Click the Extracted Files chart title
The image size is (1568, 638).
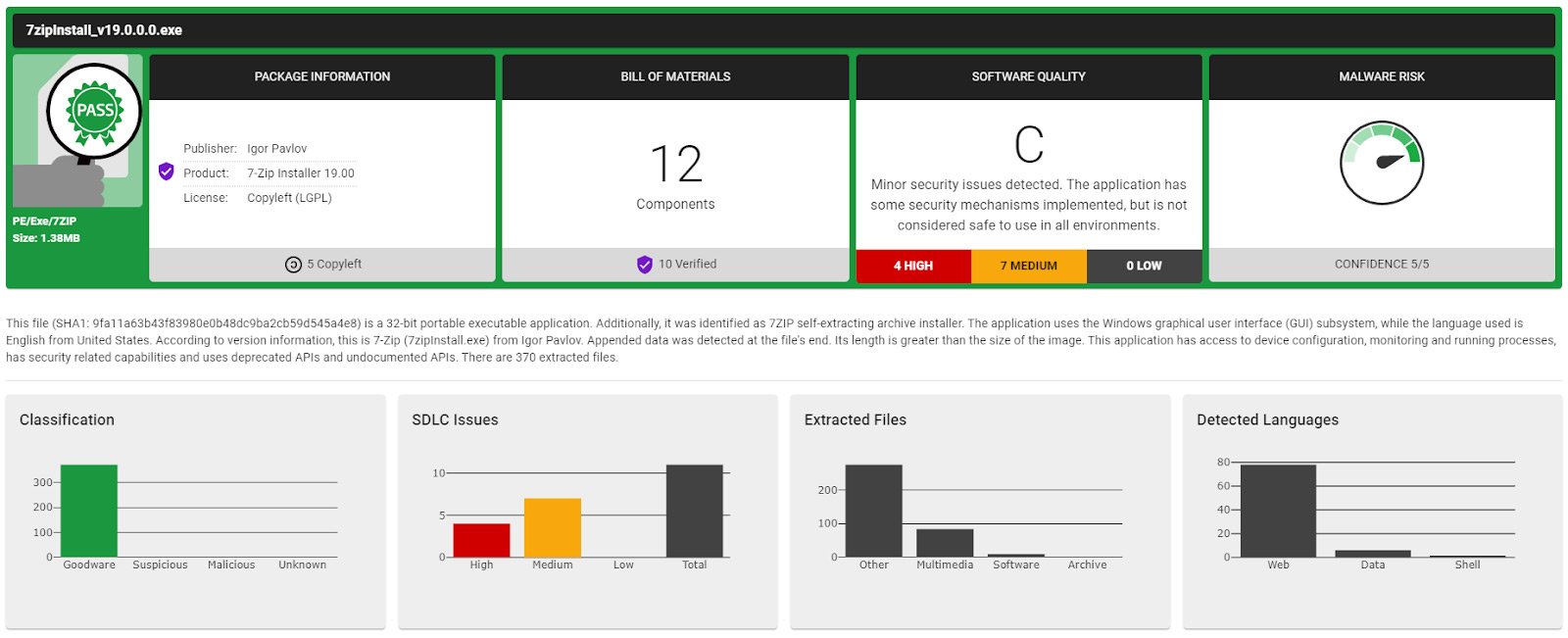pos(856,419)
